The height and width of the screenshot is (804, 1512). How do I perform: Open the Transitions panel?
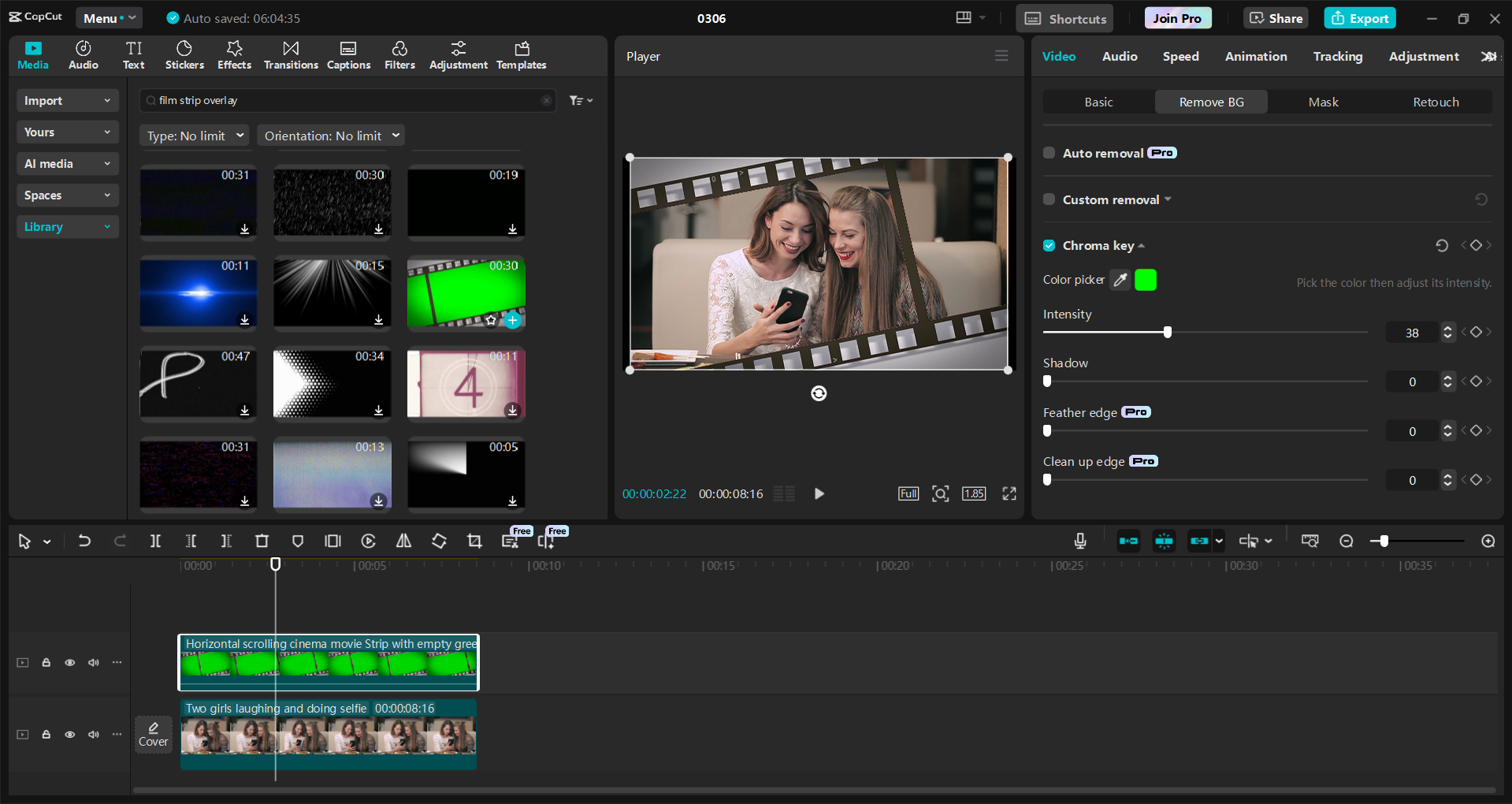pyautogui.click(x=290, y=54)
